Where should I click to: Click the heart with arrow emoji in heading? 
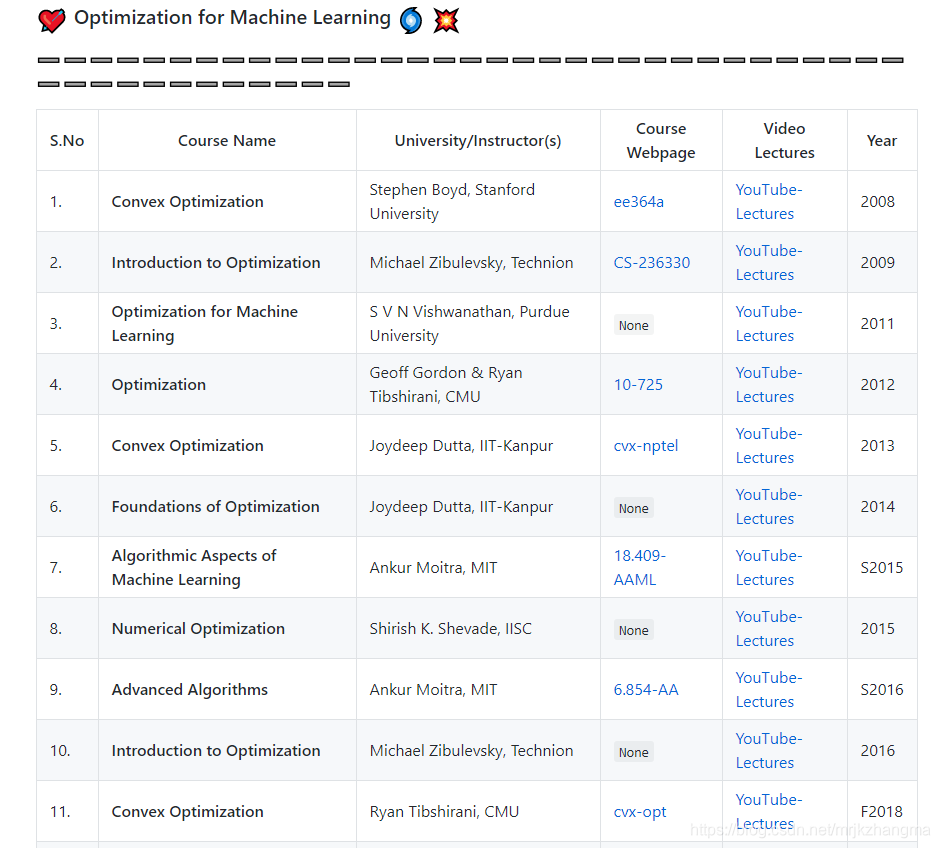(52, 20)
